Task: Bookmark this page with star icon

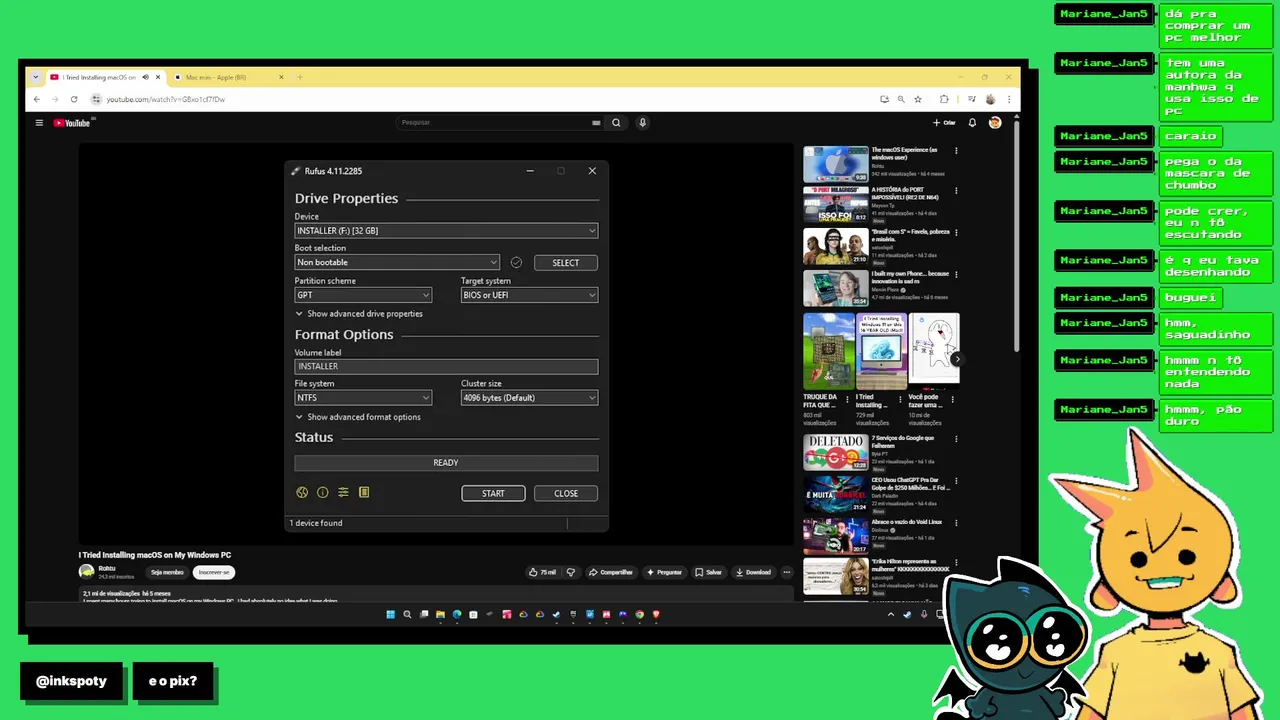Action: (x=918, y=99)
